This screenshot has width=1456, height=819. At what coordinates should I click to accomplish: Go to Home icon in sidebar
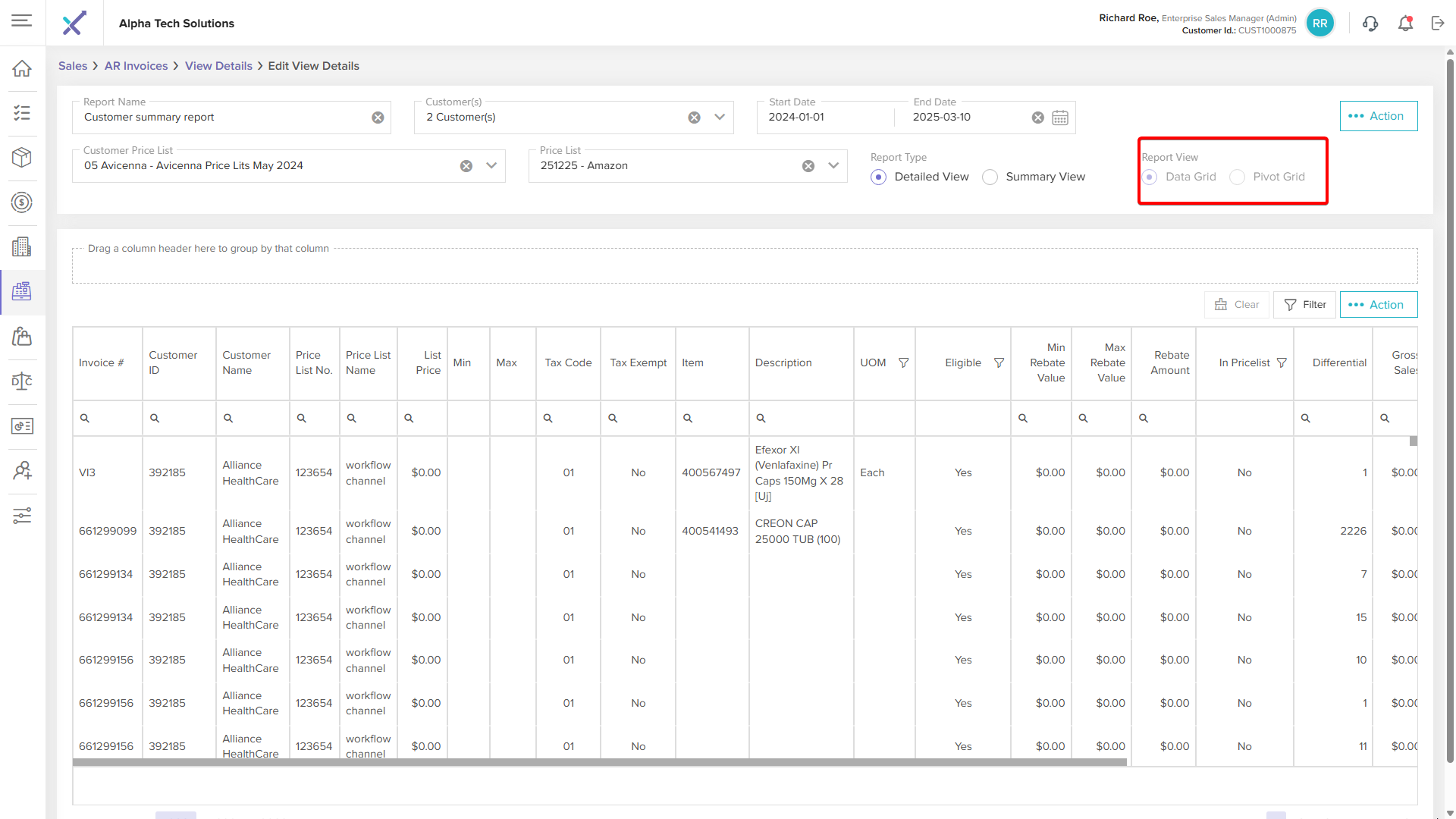click(x=22, y=69)
